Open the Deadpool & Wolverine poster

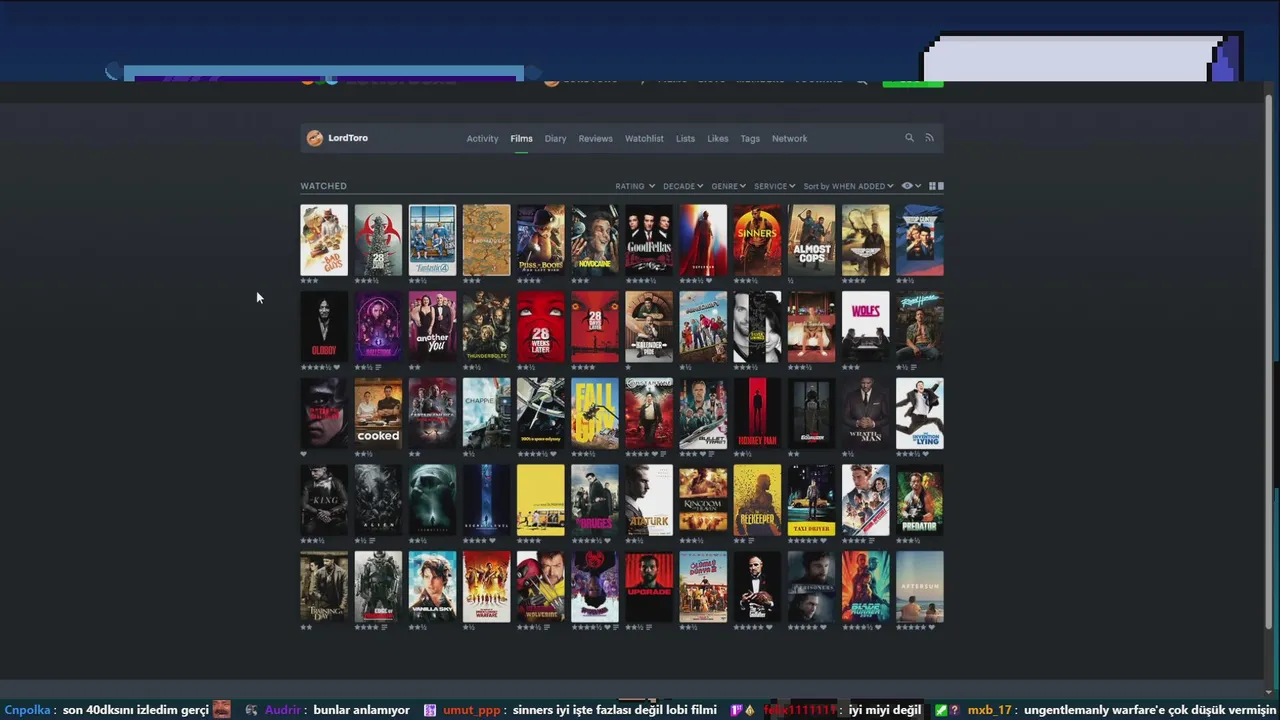pyautogui.click(x=540, y=586)
